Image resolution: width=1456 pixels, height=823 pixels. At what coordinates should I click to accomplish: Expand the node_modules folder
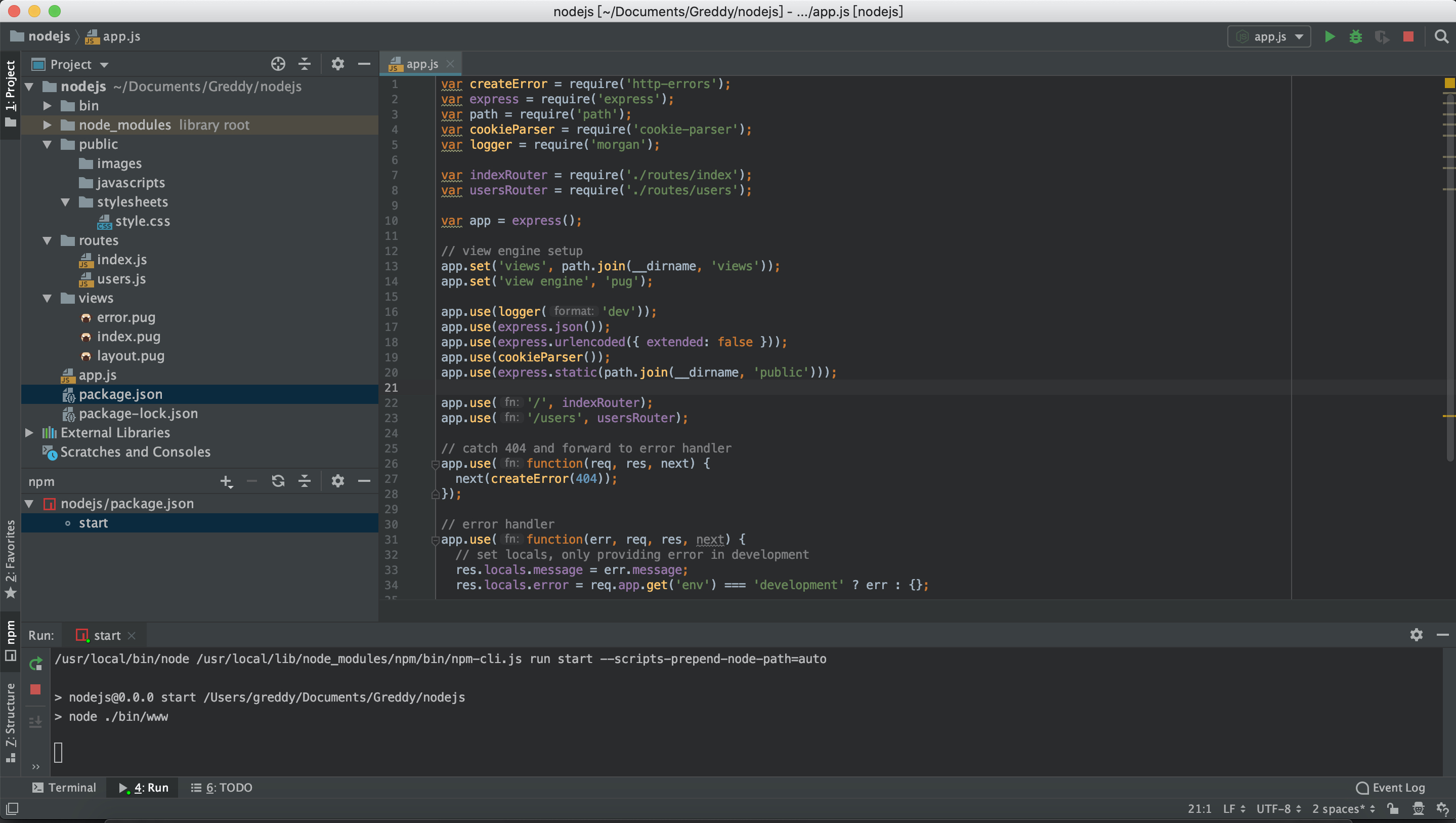pyautogui.click(x=48, y=125)
